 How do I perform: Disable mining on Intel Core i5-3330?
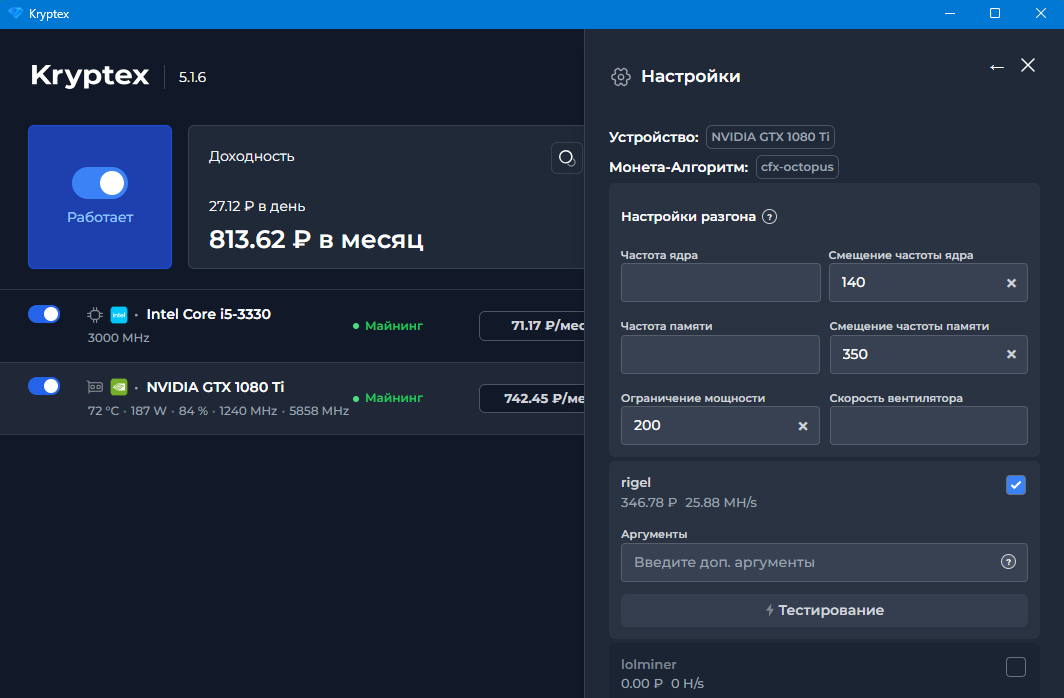point(44,314)
